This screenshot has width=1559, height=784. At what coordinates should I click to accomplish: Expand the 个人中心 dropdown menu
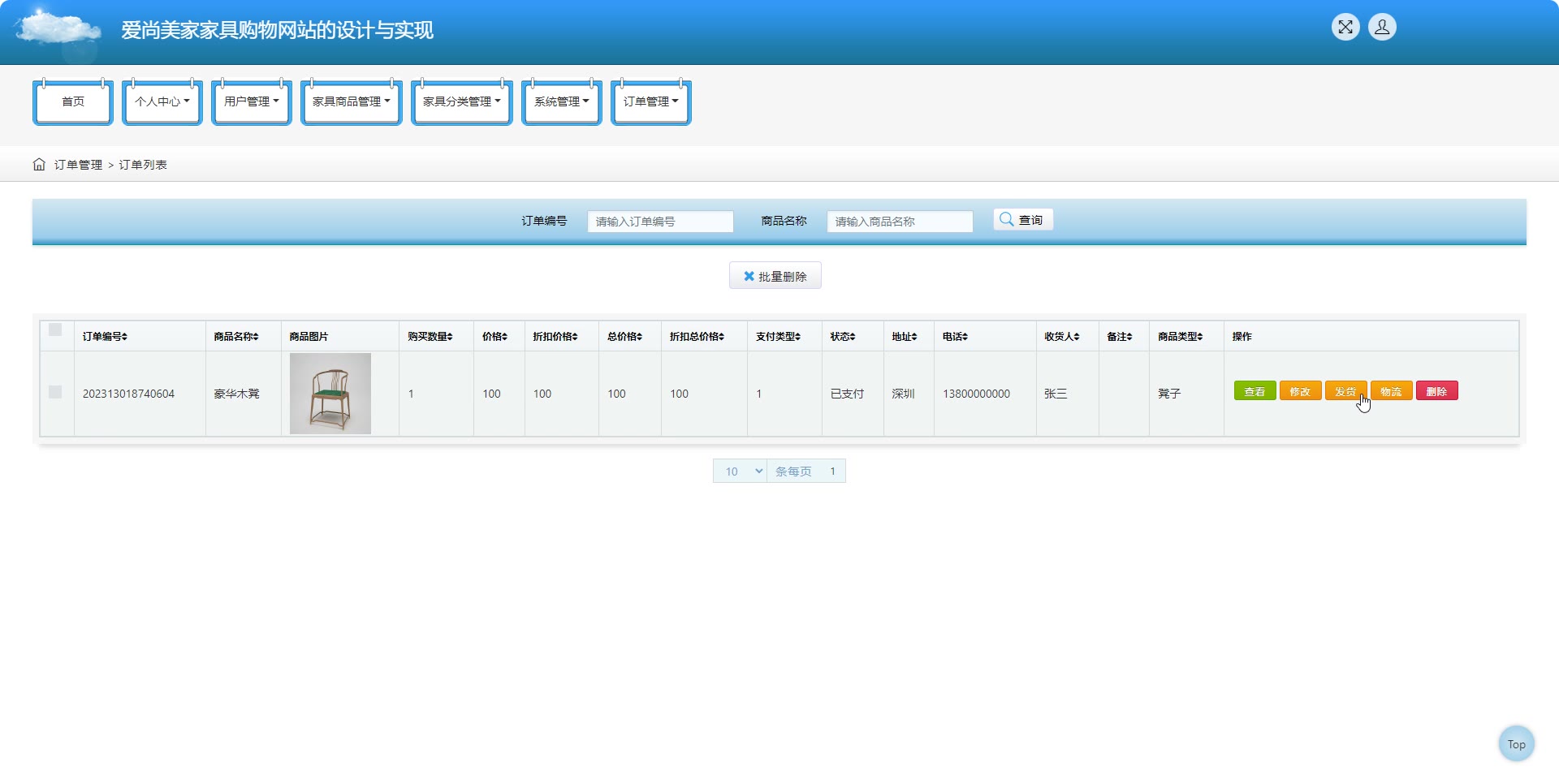point(162,101)
